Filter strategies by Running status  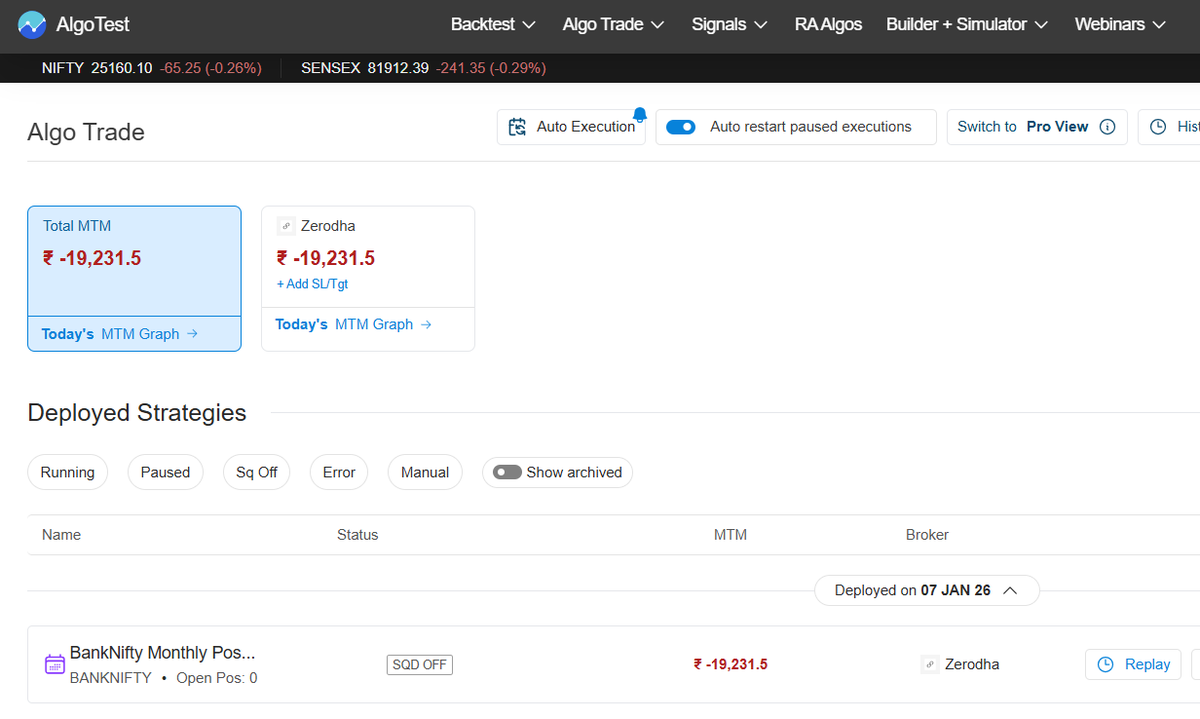click(68, 472)
